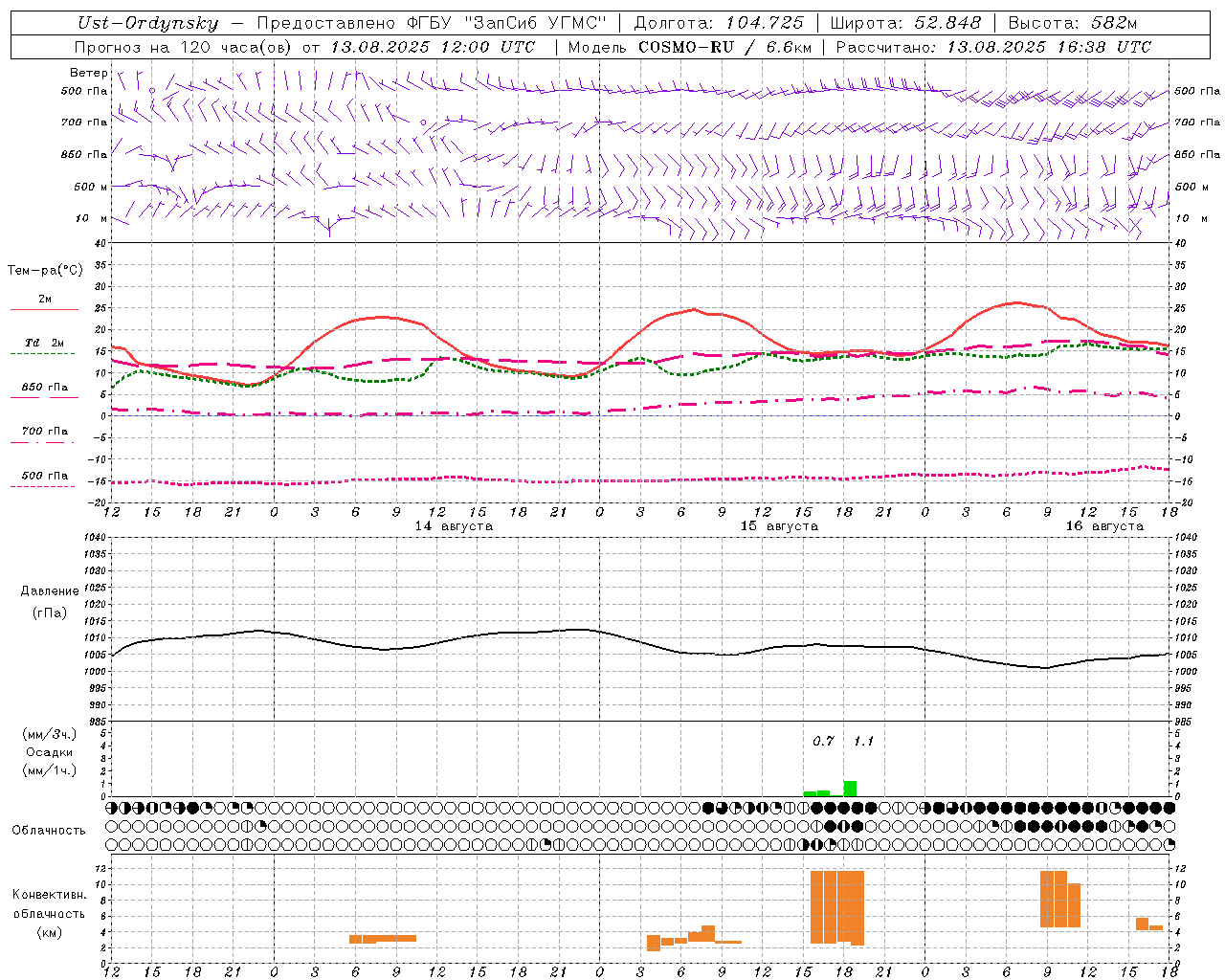
Task: Click the tall orange convective block on 15 августа evening
Action: [837, 907]
